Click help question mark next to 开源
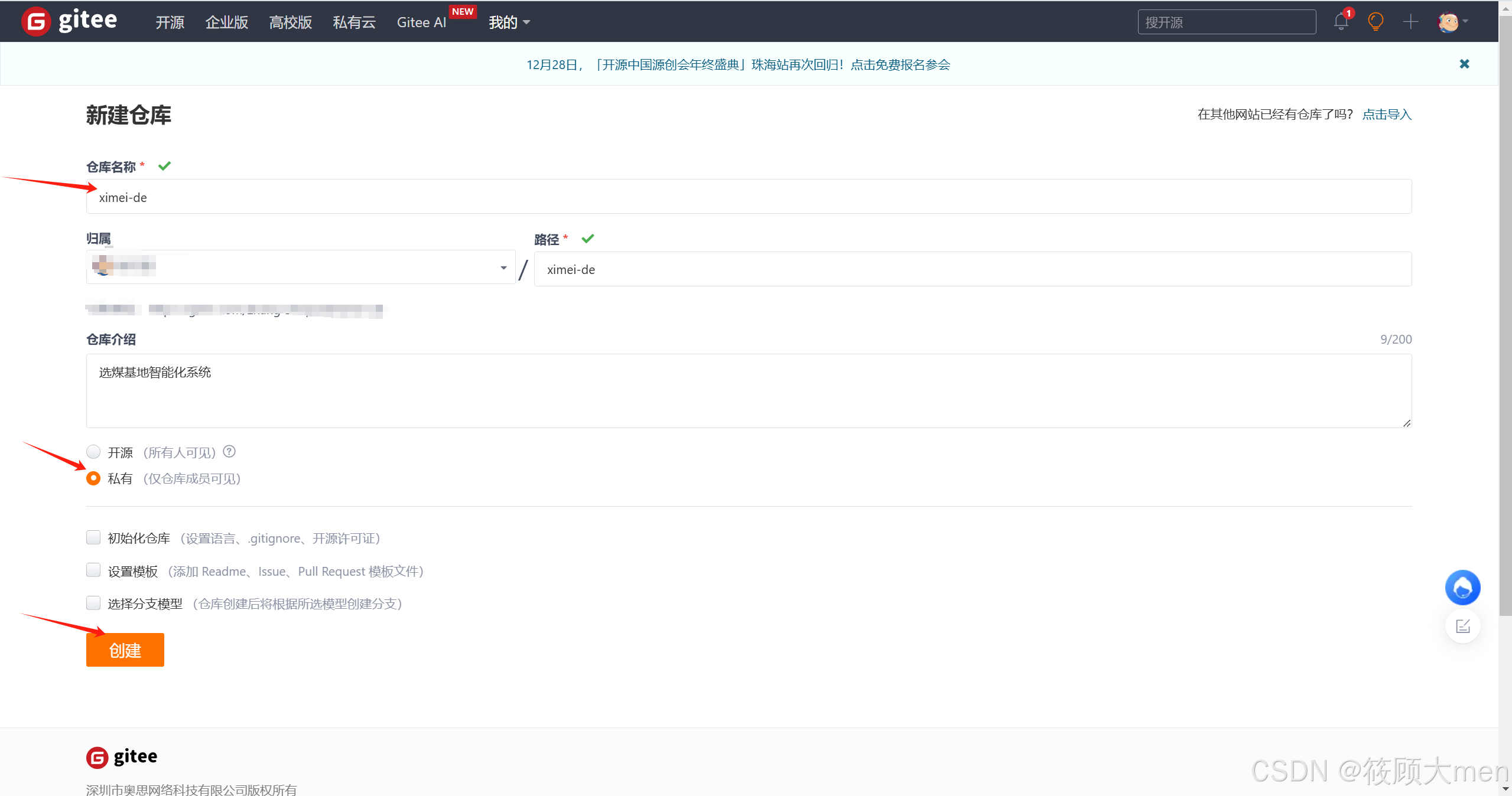This screenshot has width=1512, height=796. pyautogui.click(x=229, y=452)
